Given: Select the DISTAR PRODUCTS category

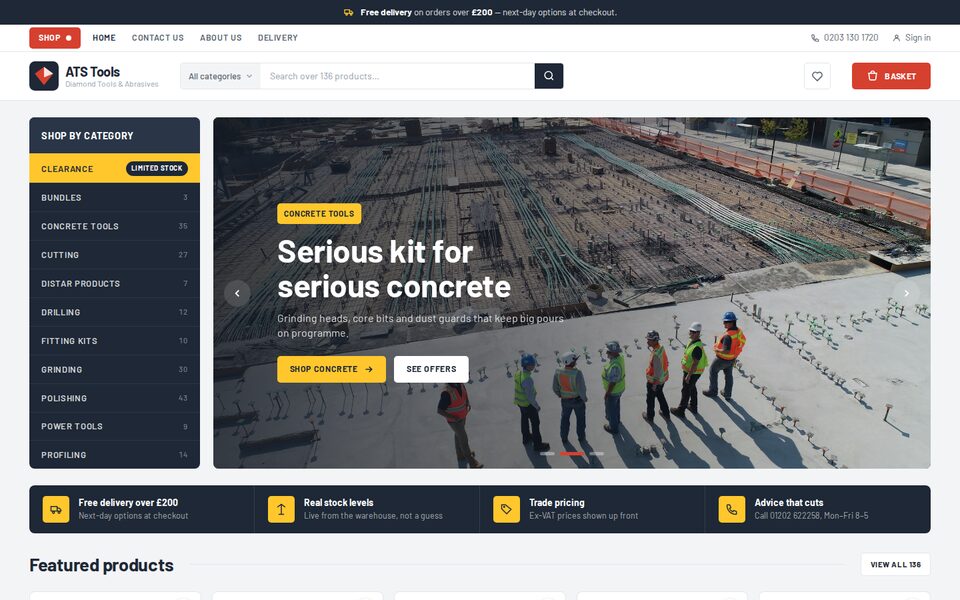Looking at the screenshot, I should pyautogui.click(x=114, y=283).
